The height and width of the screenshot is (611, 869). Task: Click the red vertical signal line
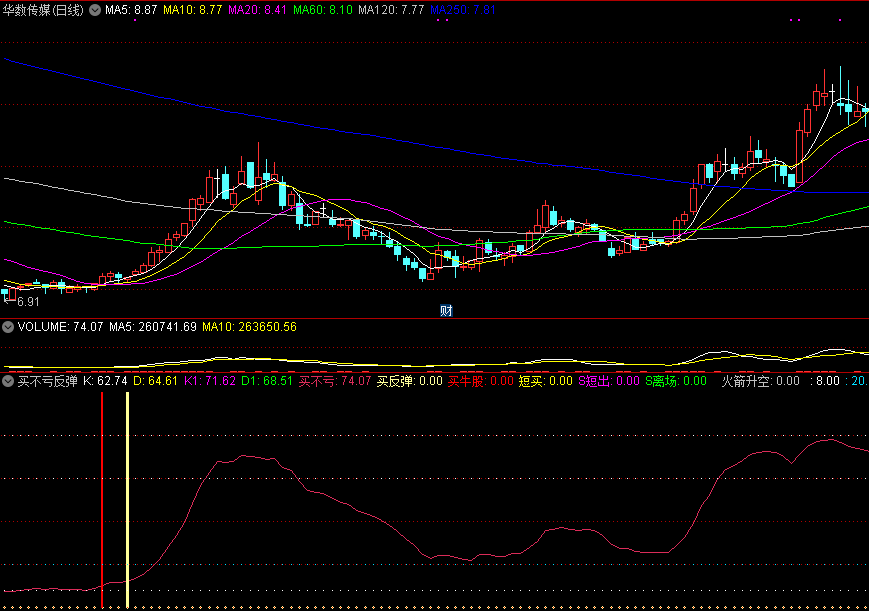102,499
